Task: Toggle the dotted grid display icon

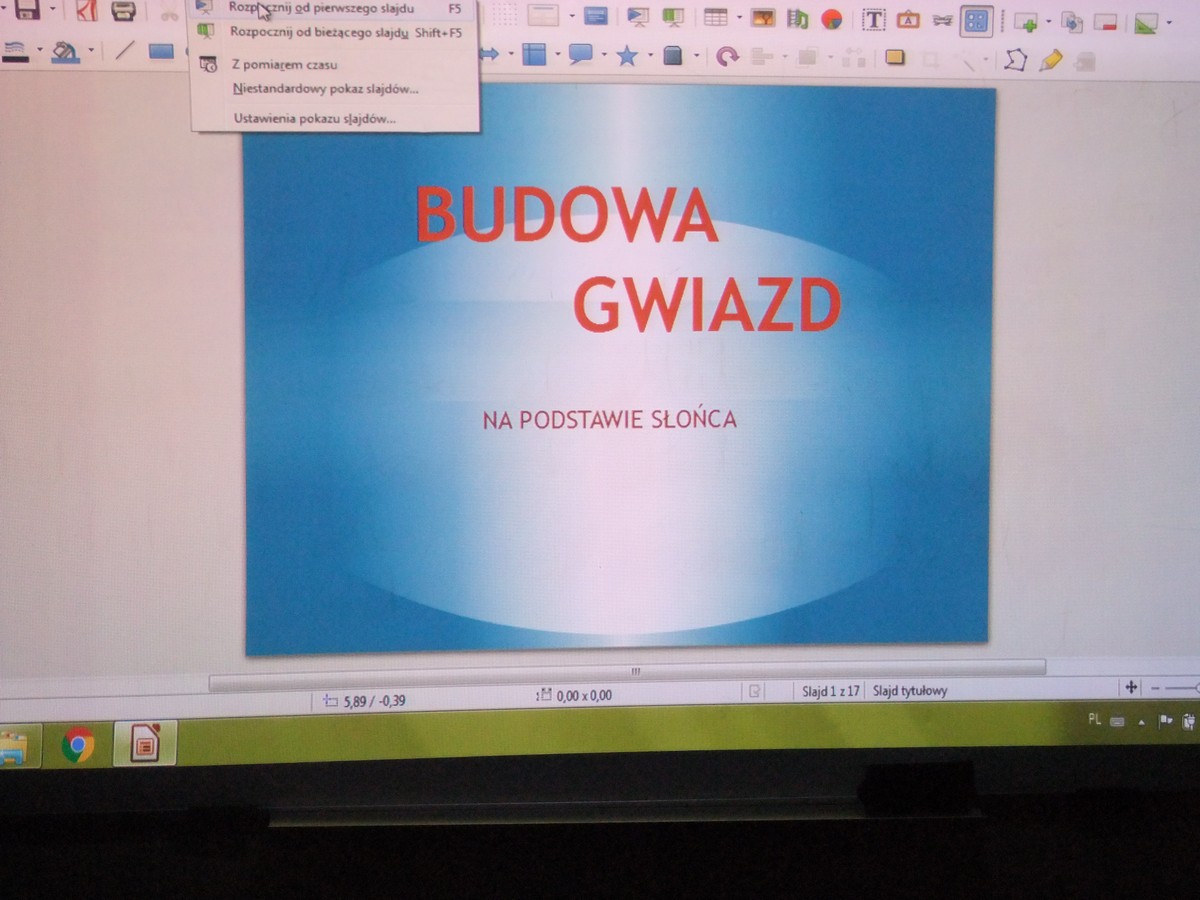Action: (x=505, y=15)
